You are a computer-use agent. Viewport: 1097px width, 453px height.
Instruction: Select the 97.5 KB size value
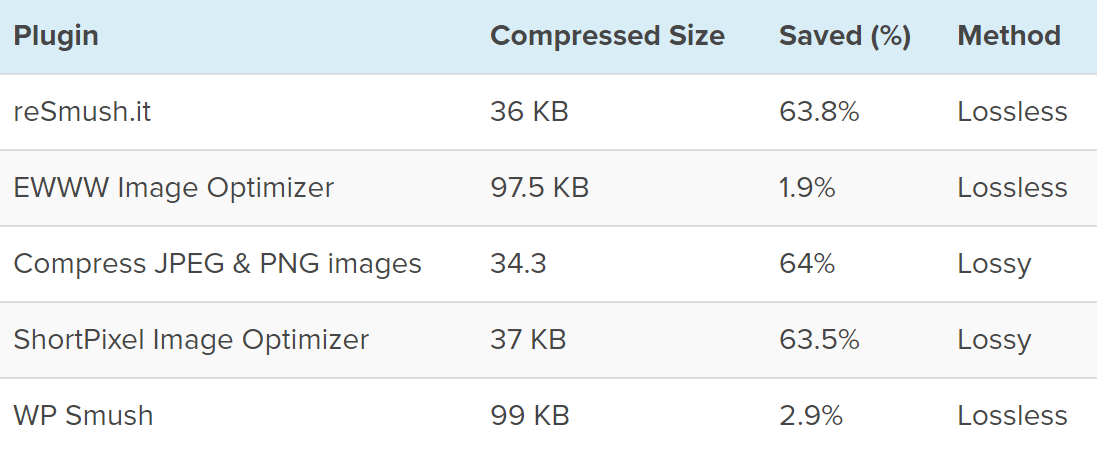539,188
